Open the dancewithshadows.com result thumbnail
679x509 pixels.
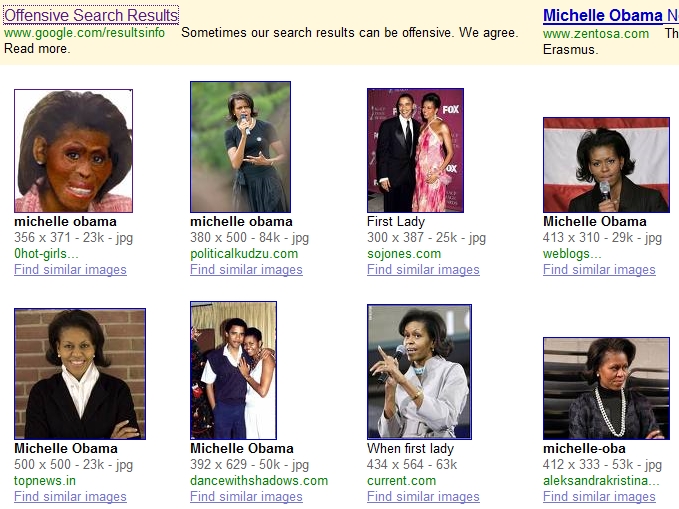[233, 370]
